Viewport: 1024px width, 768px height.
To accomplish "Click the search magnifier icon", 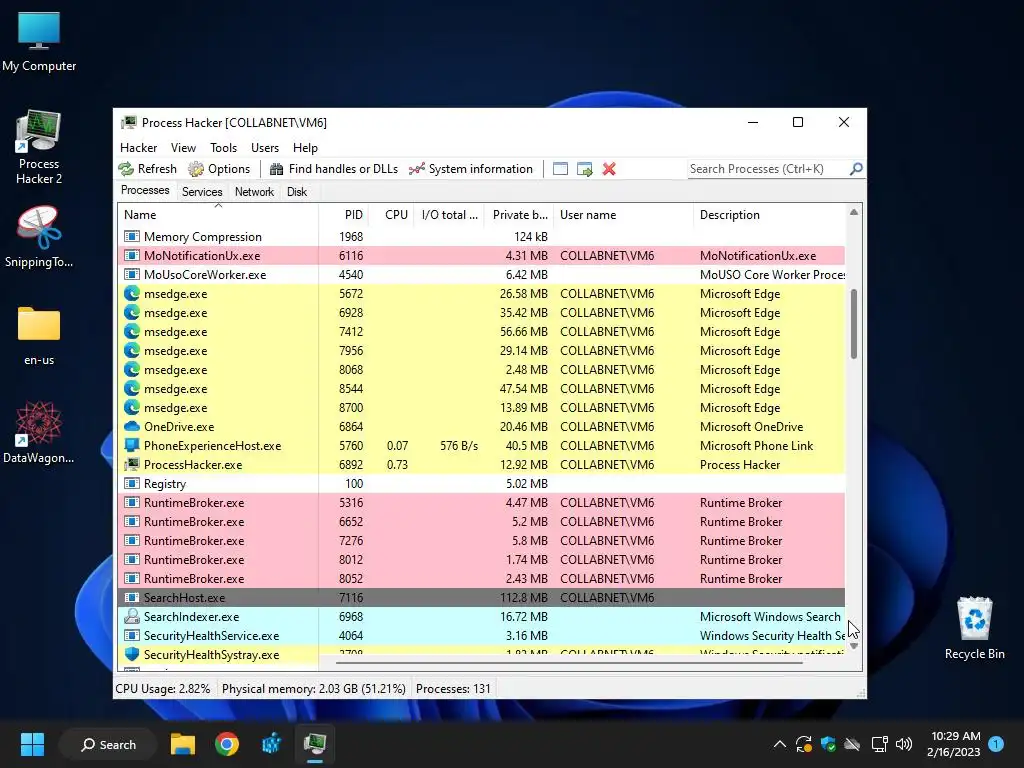I will point(856,169).
